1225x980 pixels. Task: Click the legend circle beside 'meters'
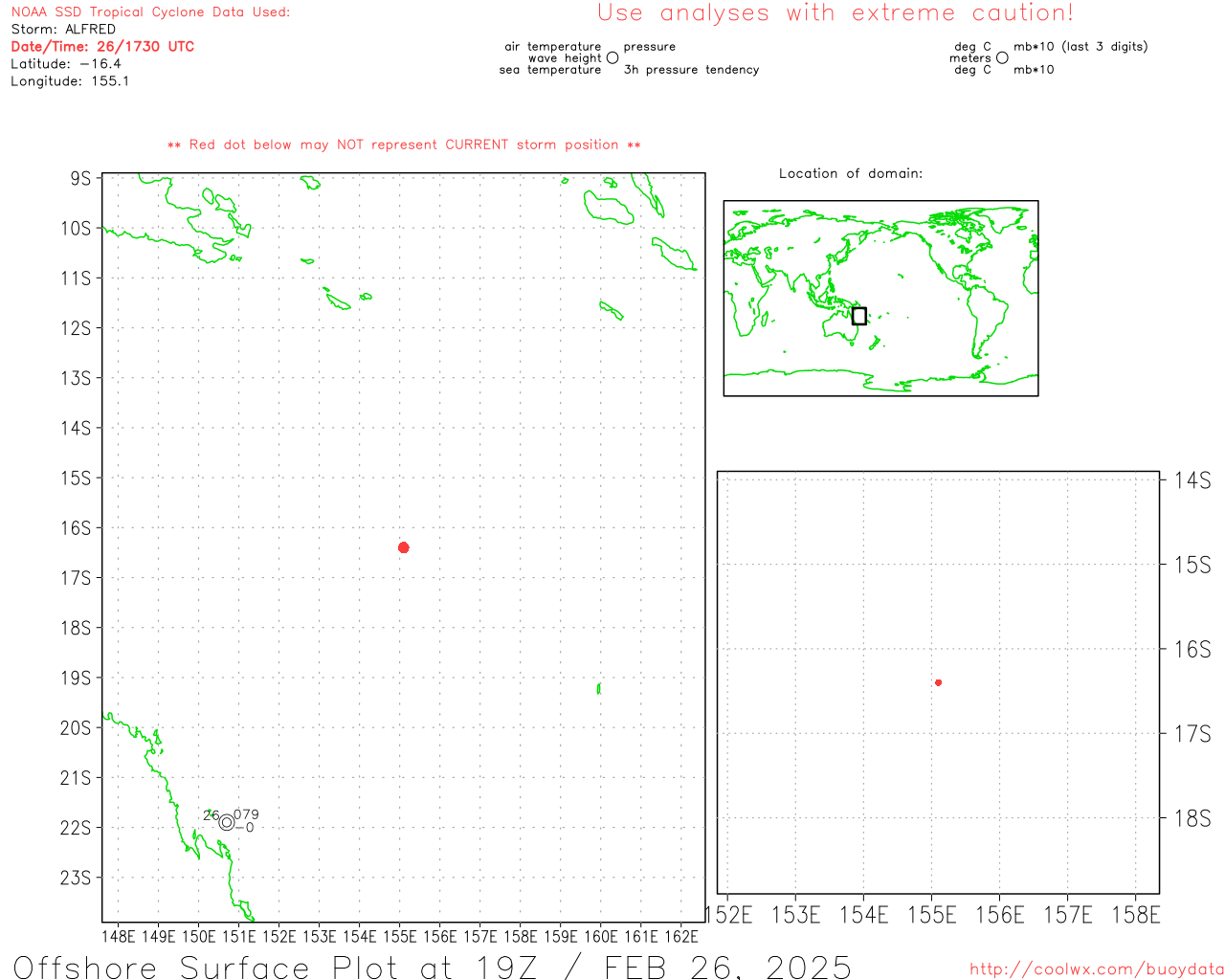pos(1002,58)
